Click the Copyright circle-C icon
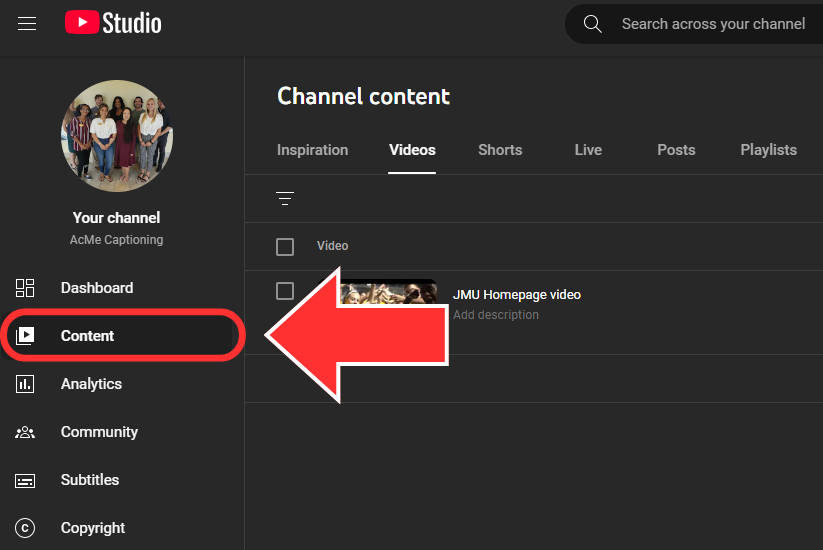Viewport: 823px width, 550px height. pyautogui.click(x=25, y=528)
